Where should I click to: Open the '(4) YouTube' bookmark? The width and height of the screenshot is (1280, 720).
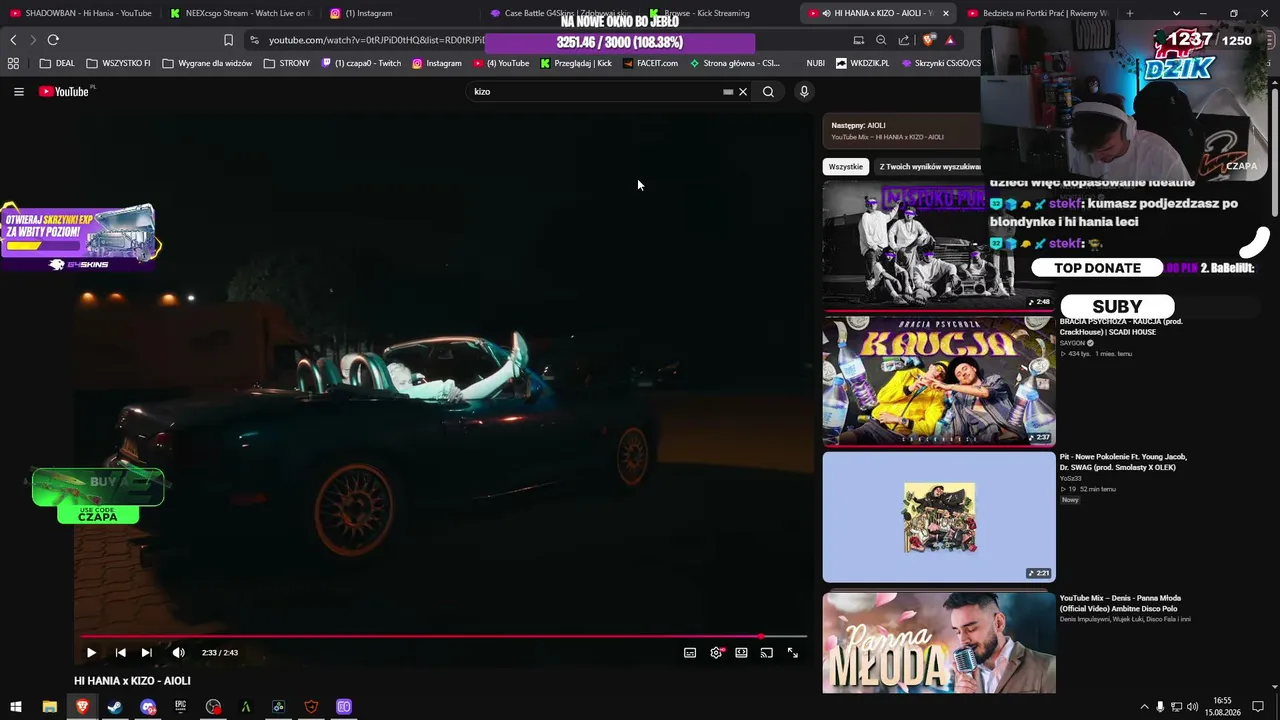(501, 63)
